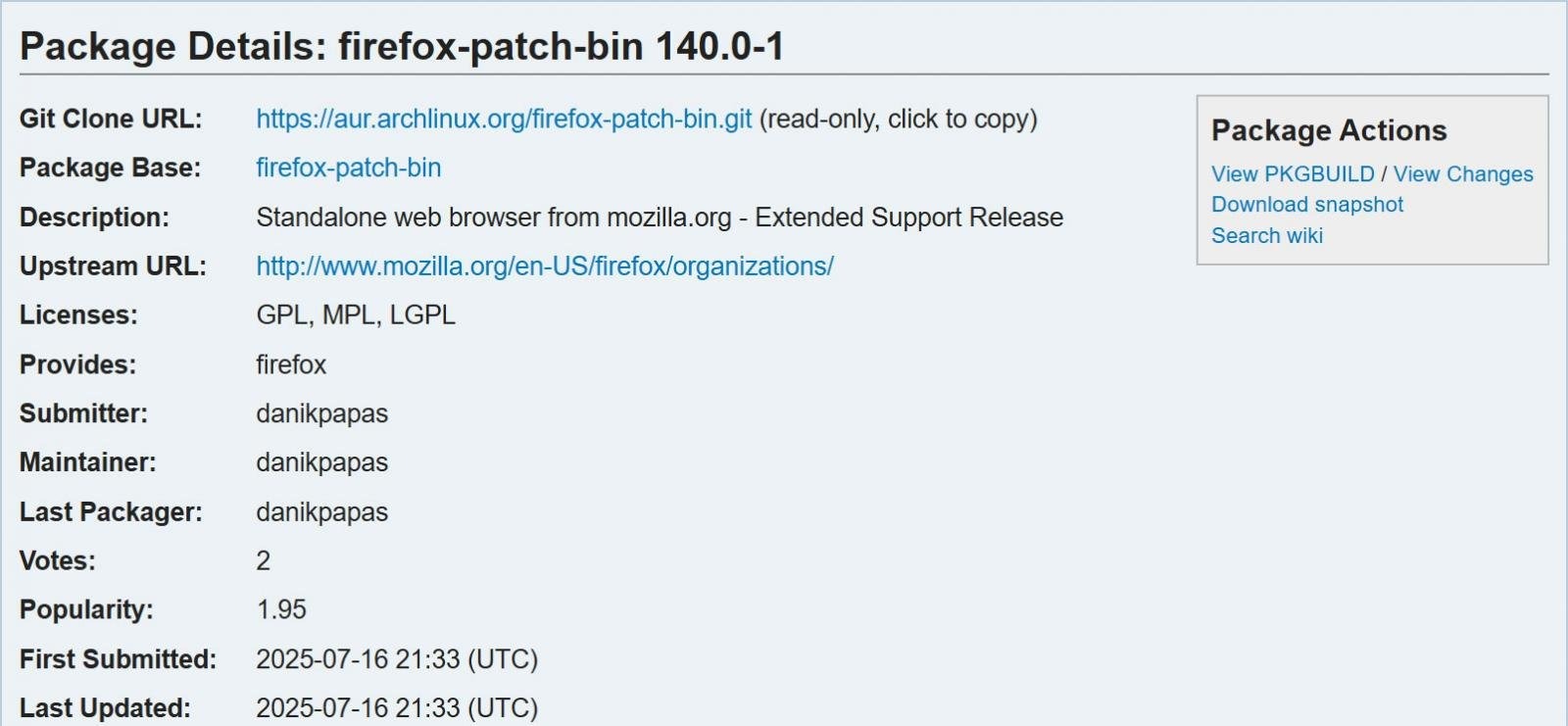Image resolution: width=1568 pixels, height=726 pixels.
Task: Click the Git Clone URL label
Action: point(111,120)
